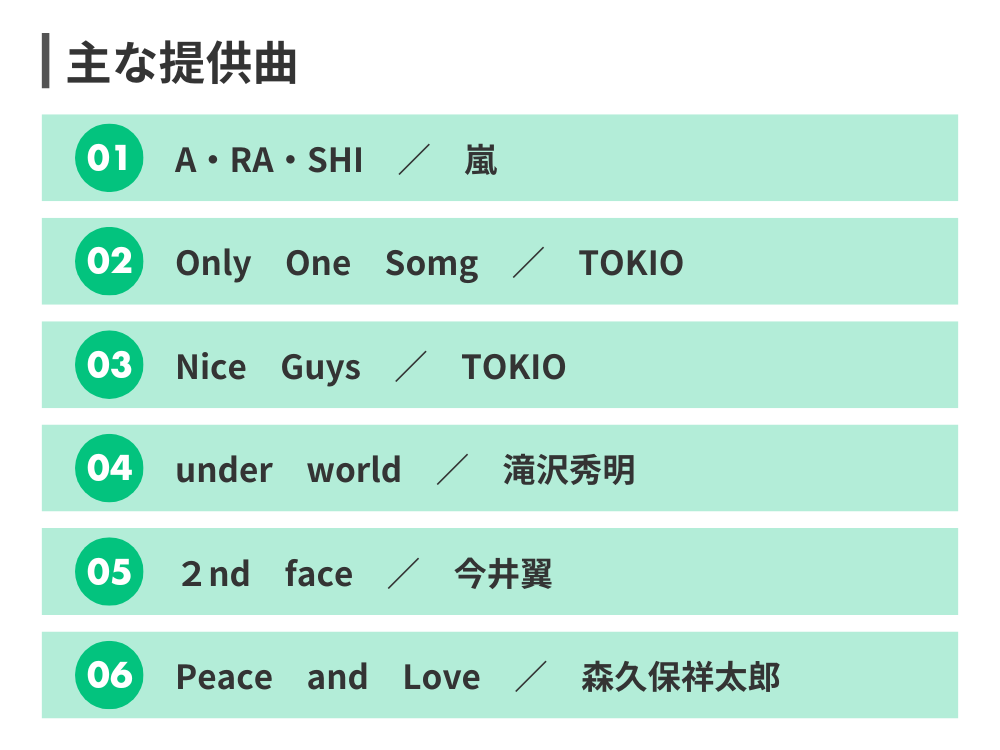
Task: Select the A・RA・SHI song title
Action: pyautogui.click(x=269, y=159)
